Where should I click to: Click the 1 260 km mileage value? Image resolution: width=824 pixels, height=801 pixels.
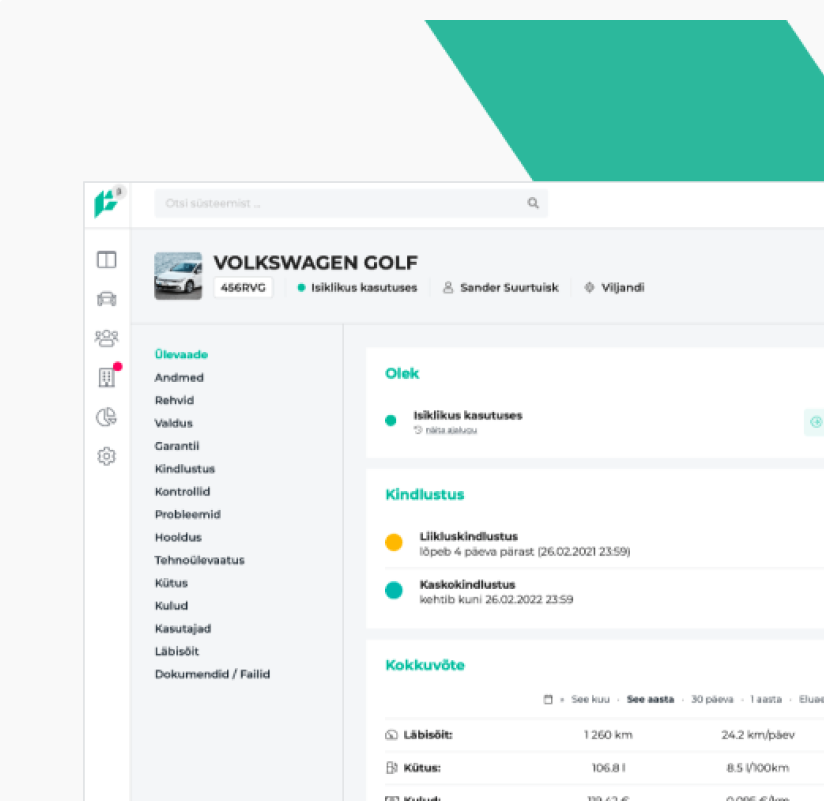608,735
